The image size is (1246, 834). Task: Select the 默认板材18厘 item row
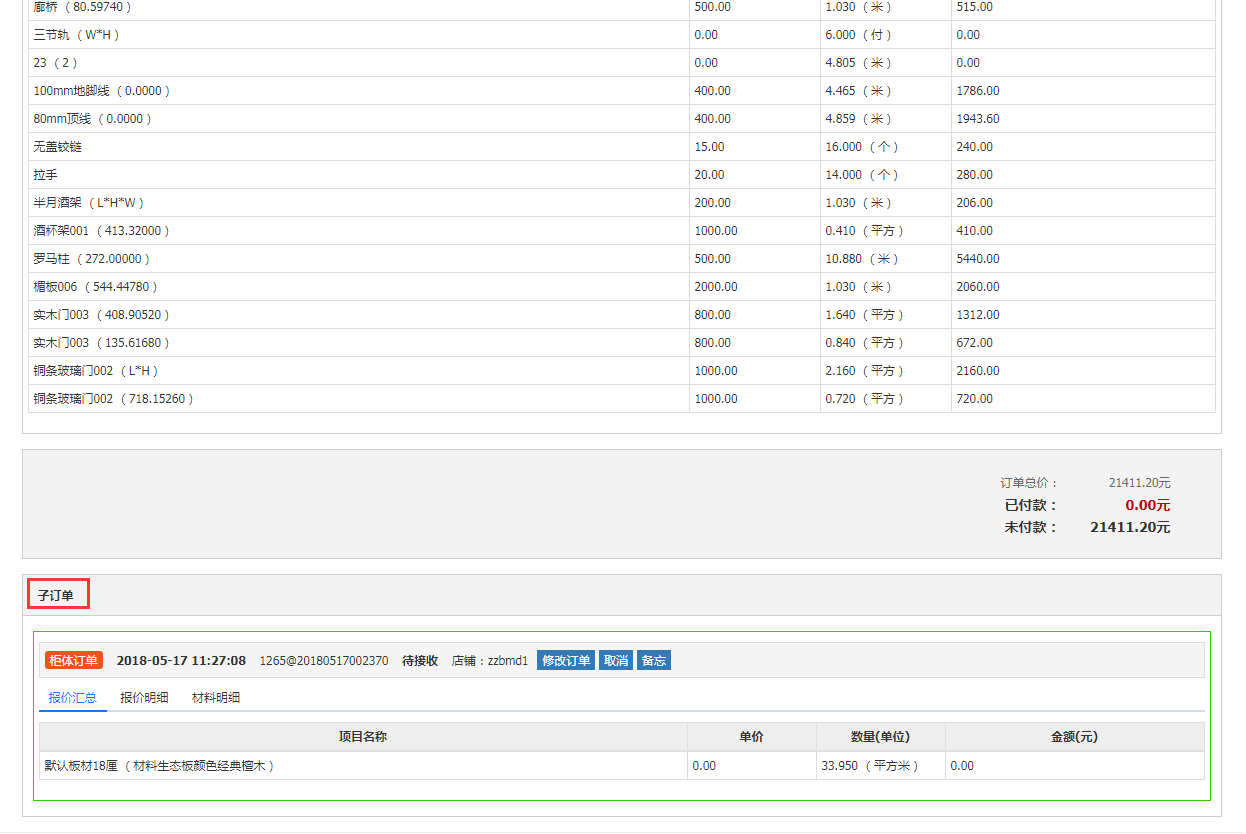[x=160, y=766]
